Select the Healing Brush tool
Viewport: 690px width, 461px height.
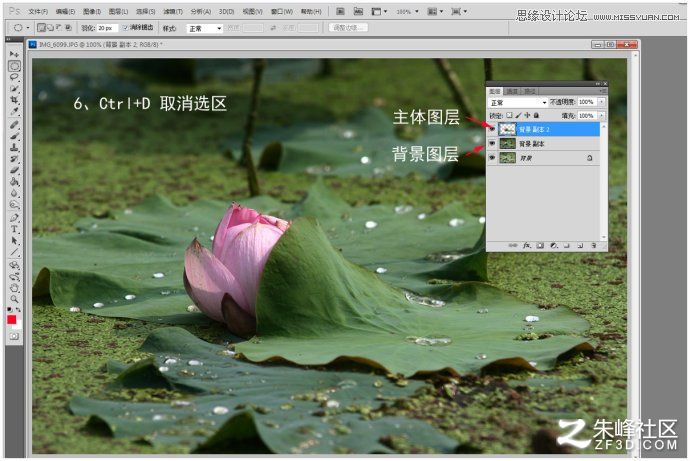(15, 125)
